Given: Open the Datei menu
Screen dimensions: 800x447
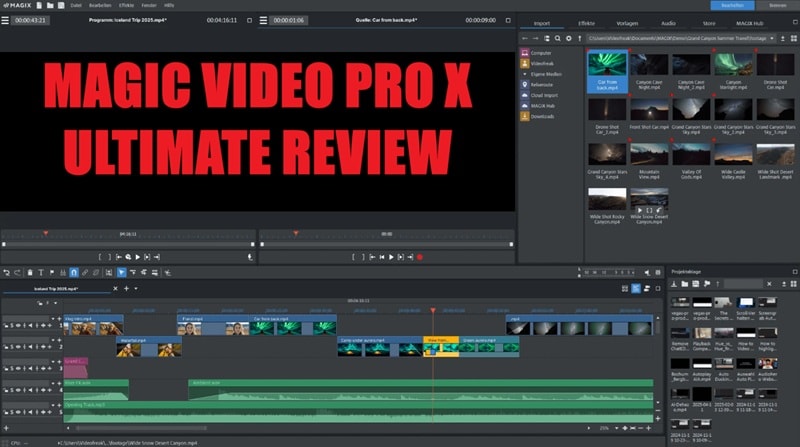Looking at the screenshot, I should pos(76,6).
